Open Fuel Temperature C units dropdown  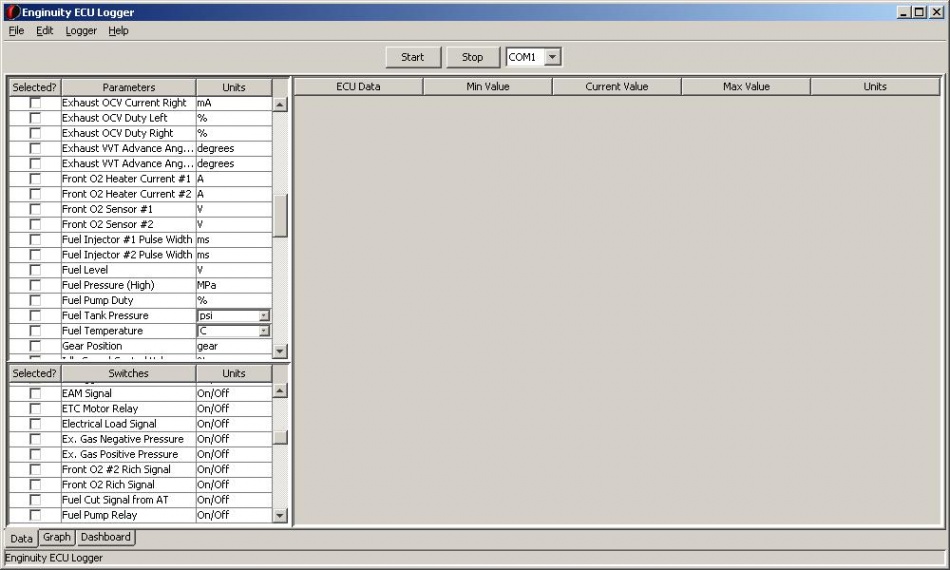coord(264,331)
